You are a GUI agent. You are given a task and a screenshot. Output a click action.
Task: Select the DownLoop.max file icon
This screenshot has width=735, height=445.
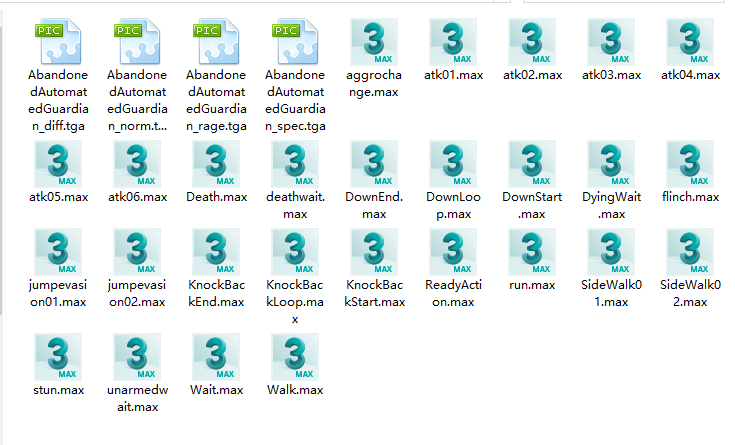coord(453,164)
